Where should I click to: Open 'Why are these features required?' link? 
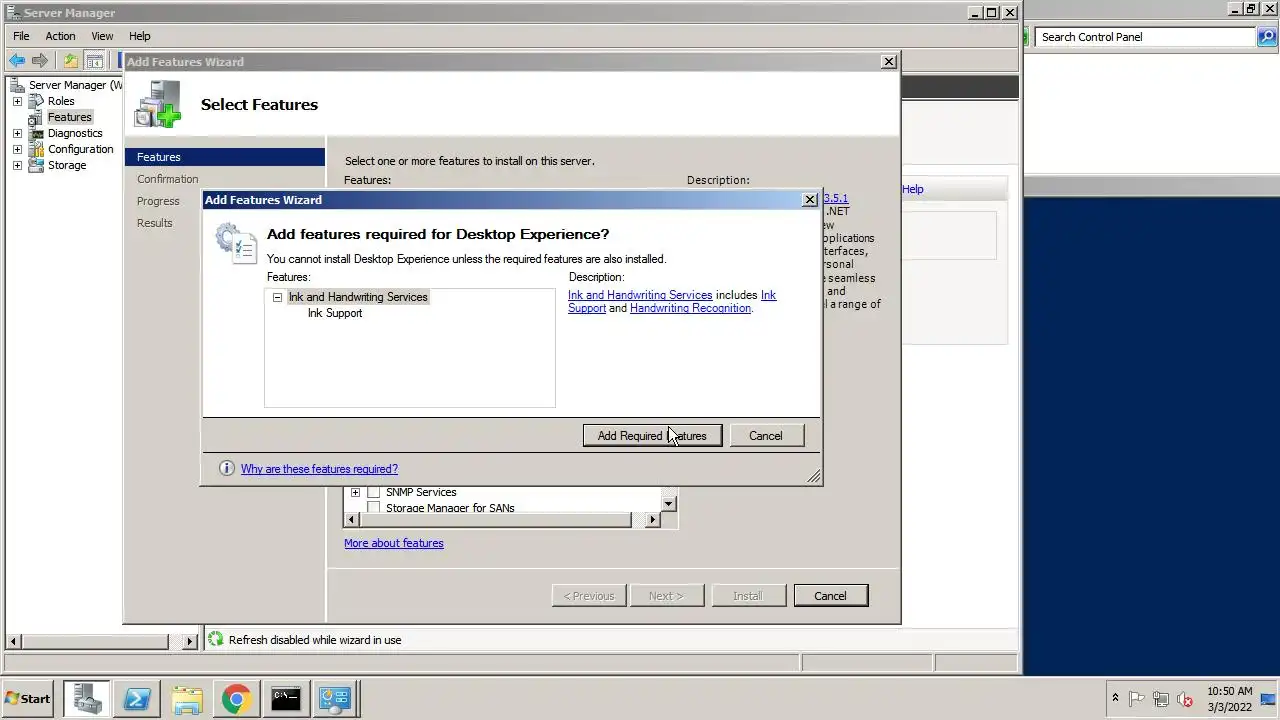[319, 469]
